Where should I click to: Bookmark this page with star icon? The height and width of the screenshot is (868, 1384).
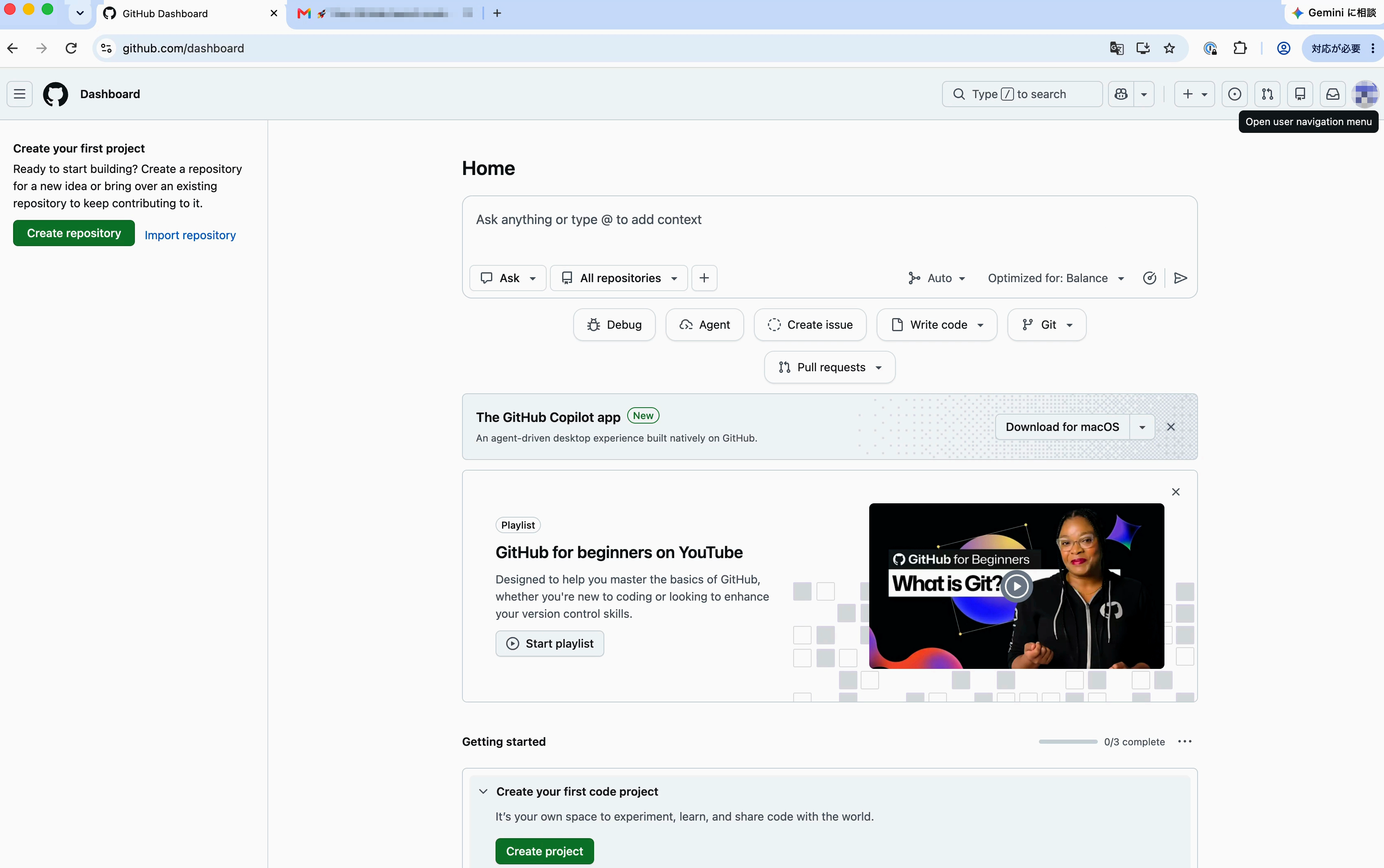coord(1169,48)
